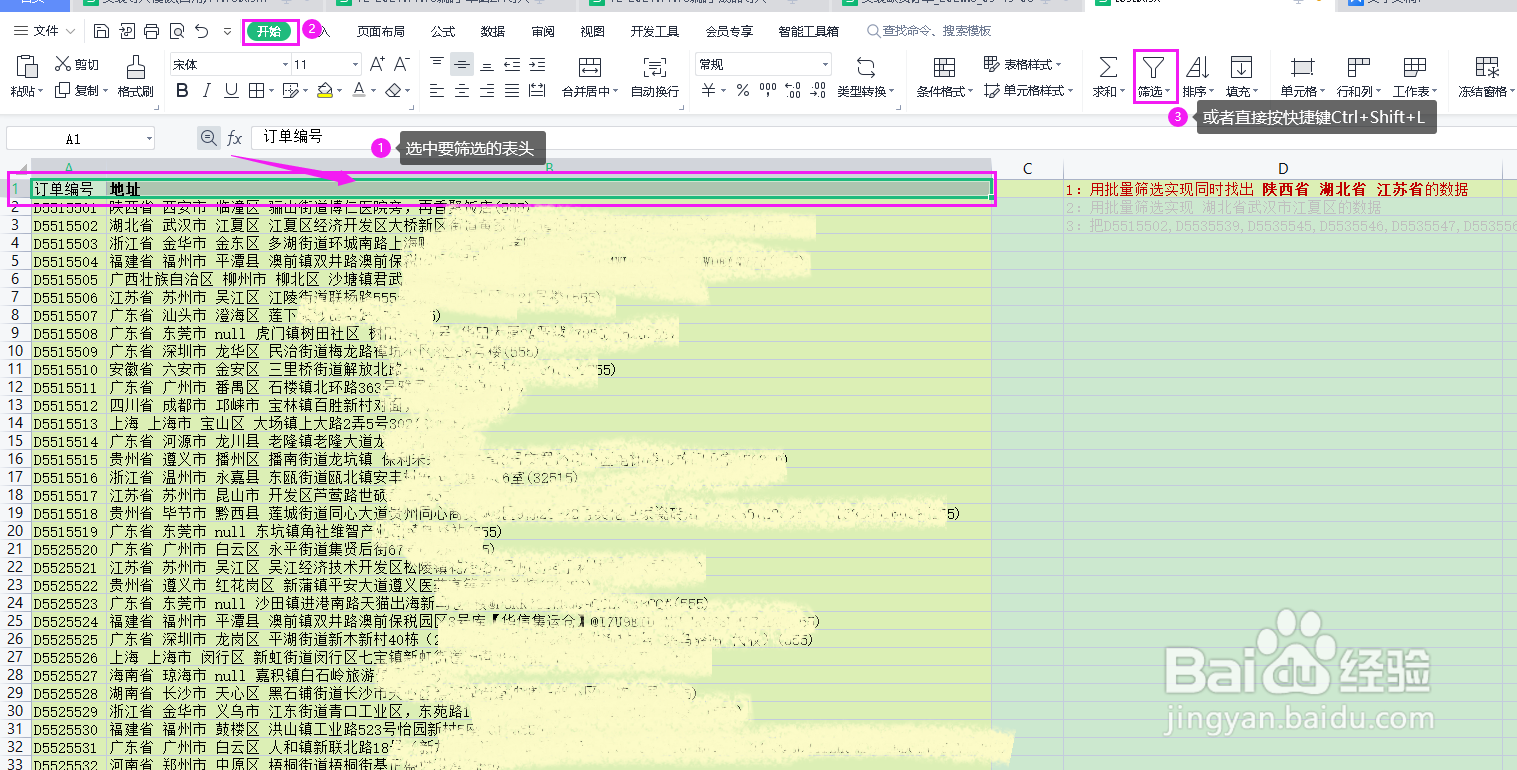Open the 智能工具箱 tab
The height and width of the screenshot is (770, 1517).
coord(809,32)
